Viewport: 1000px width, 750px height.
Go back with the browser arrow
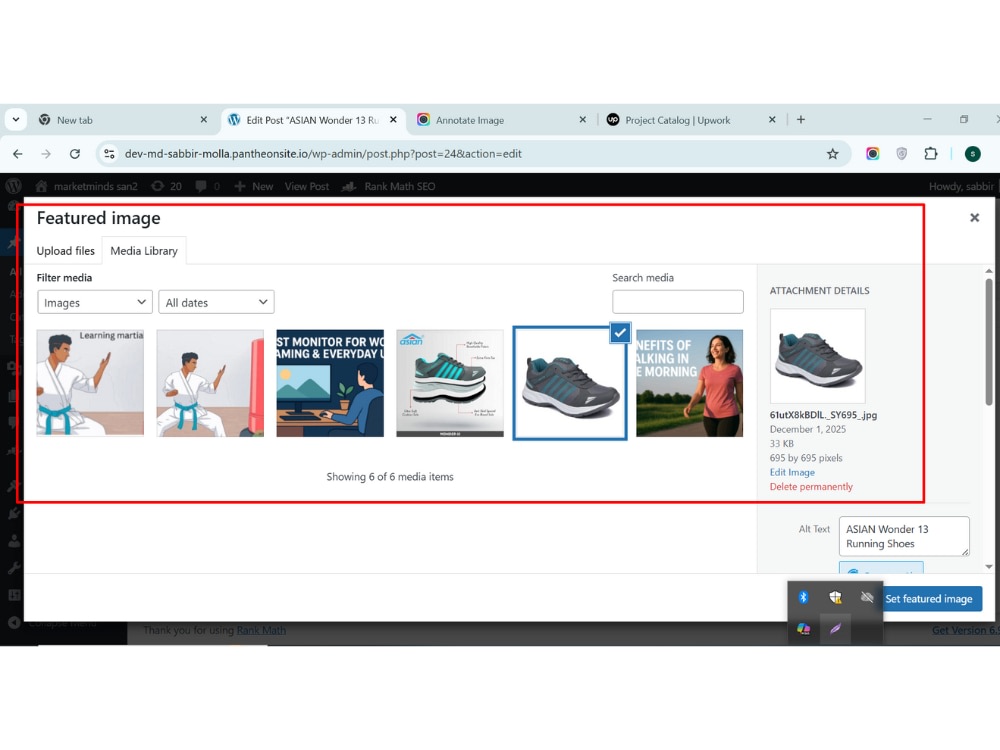[18, 154]
